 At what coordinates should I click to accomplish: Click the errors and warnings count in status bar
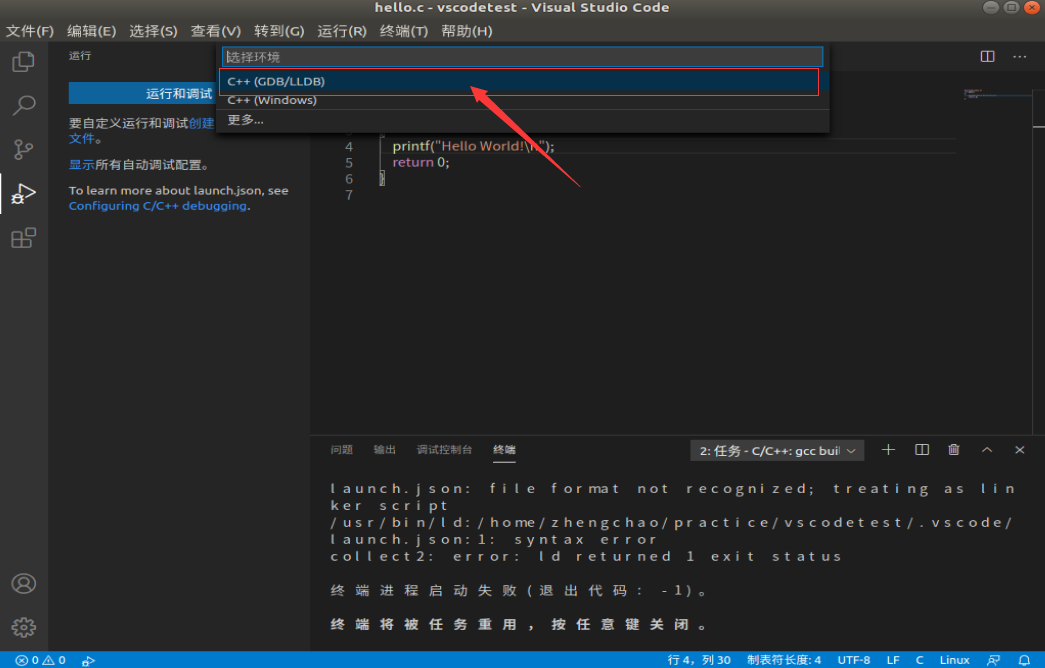coord(41,660)
